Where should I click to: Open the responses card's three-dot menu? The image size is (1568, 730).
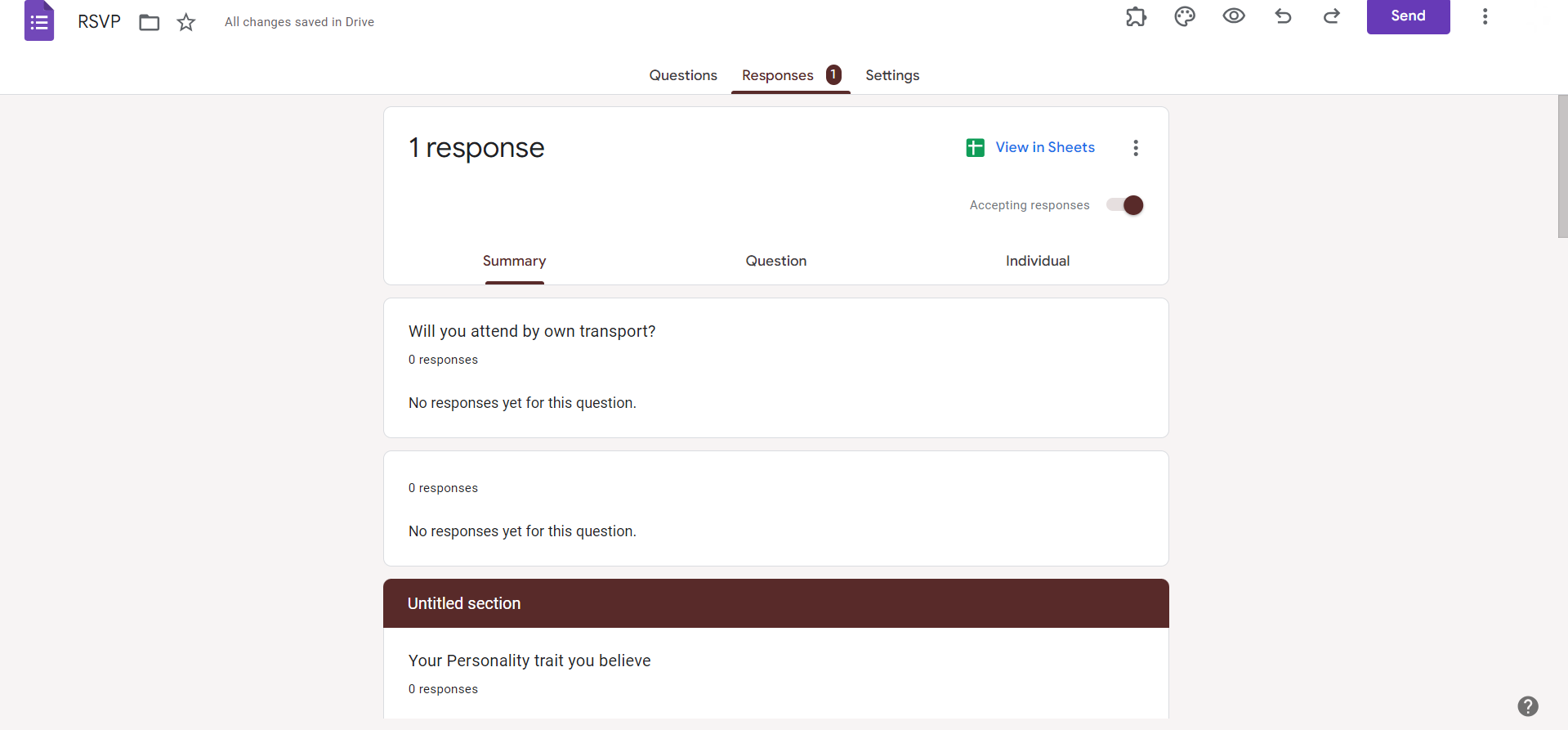(1136, 148)
